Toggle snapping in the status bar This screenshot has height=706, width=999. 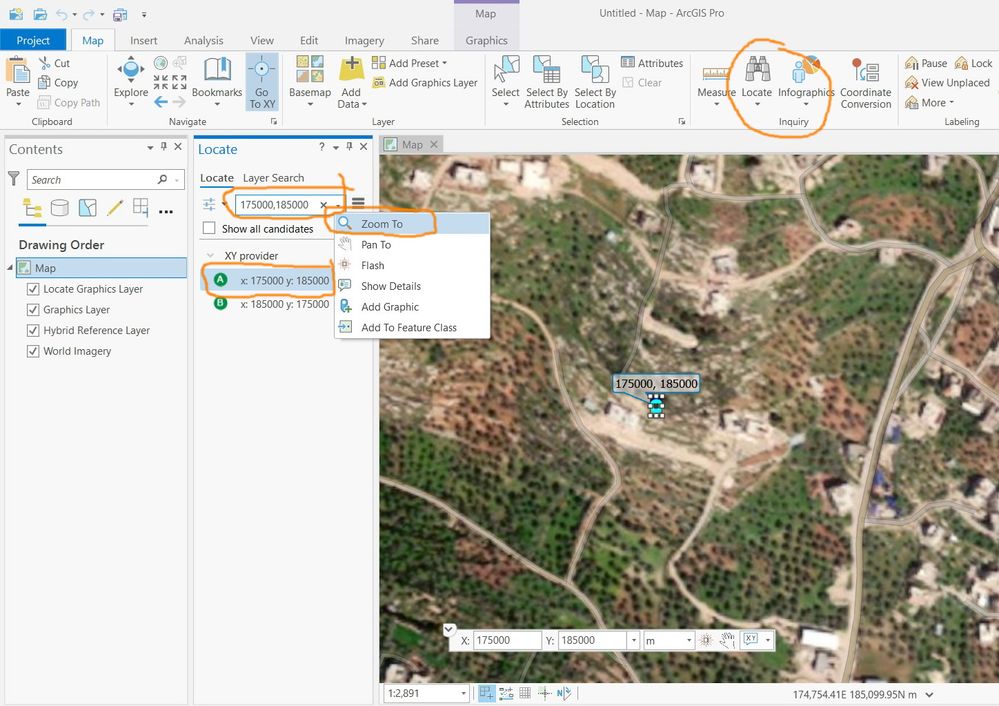tap(487, 693)
